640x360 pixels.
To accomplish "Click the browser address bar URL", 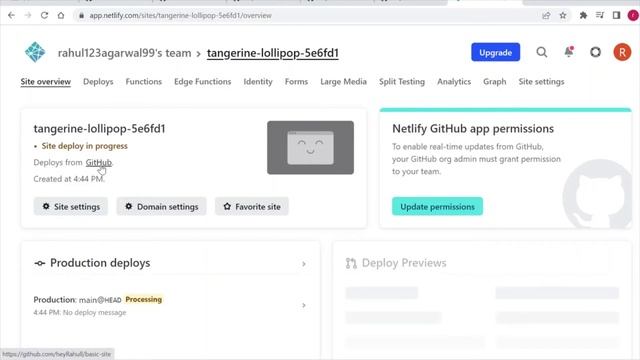I will point(180,16).
